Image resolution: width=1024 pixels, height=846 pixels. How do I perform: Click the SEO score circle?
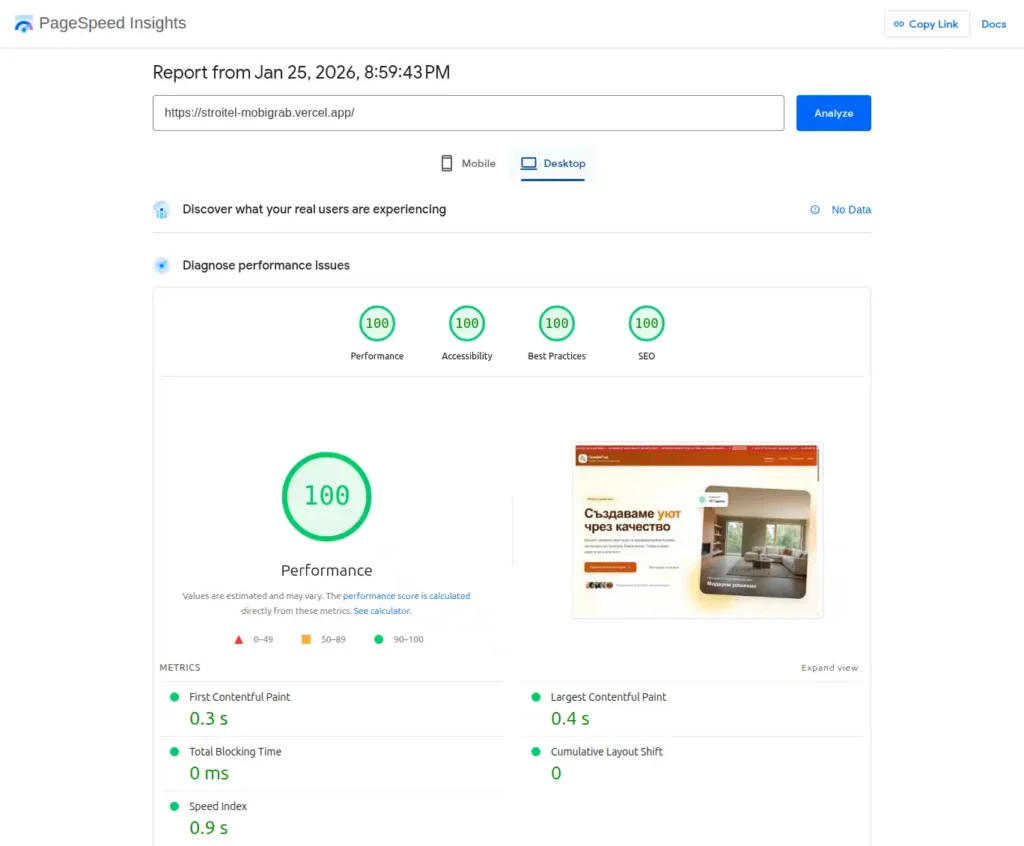coord(645,323)
